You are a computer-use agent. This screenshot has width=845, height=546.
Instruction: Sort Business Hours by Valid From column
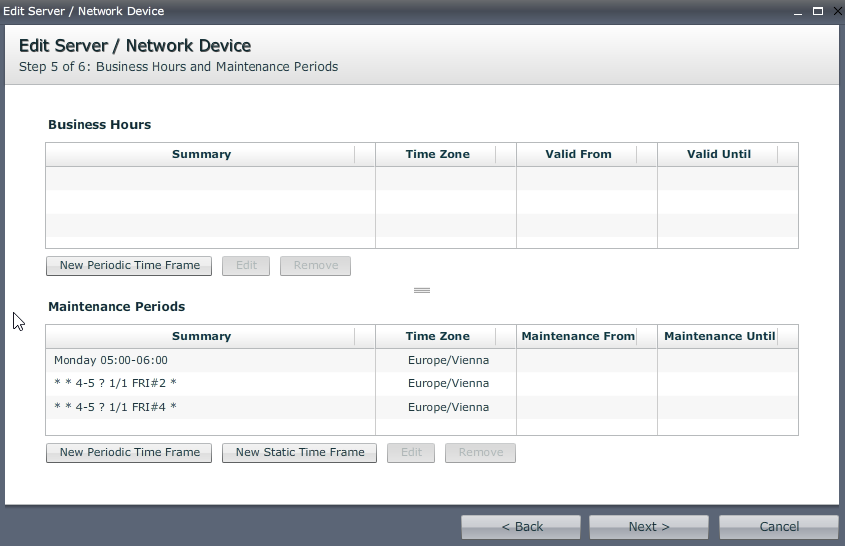[x=578, y=154]
